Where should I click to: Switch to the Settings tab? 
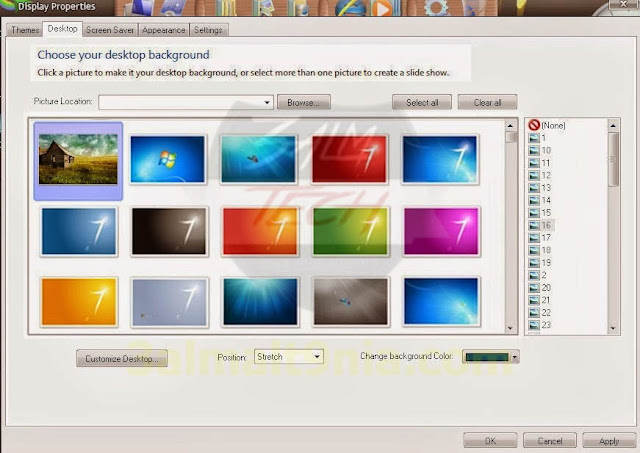point(208,30)
